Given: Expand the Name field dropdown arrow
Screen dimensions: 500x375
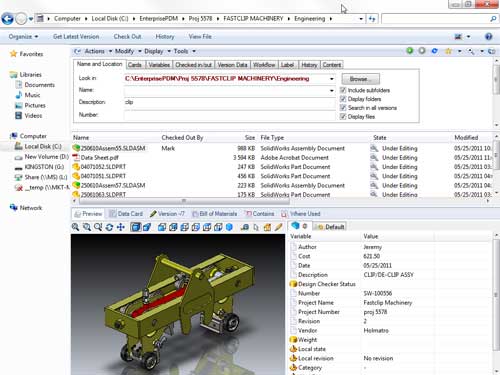Looking at the screenshot, I should pyautogui.click(x=332, y=90).
